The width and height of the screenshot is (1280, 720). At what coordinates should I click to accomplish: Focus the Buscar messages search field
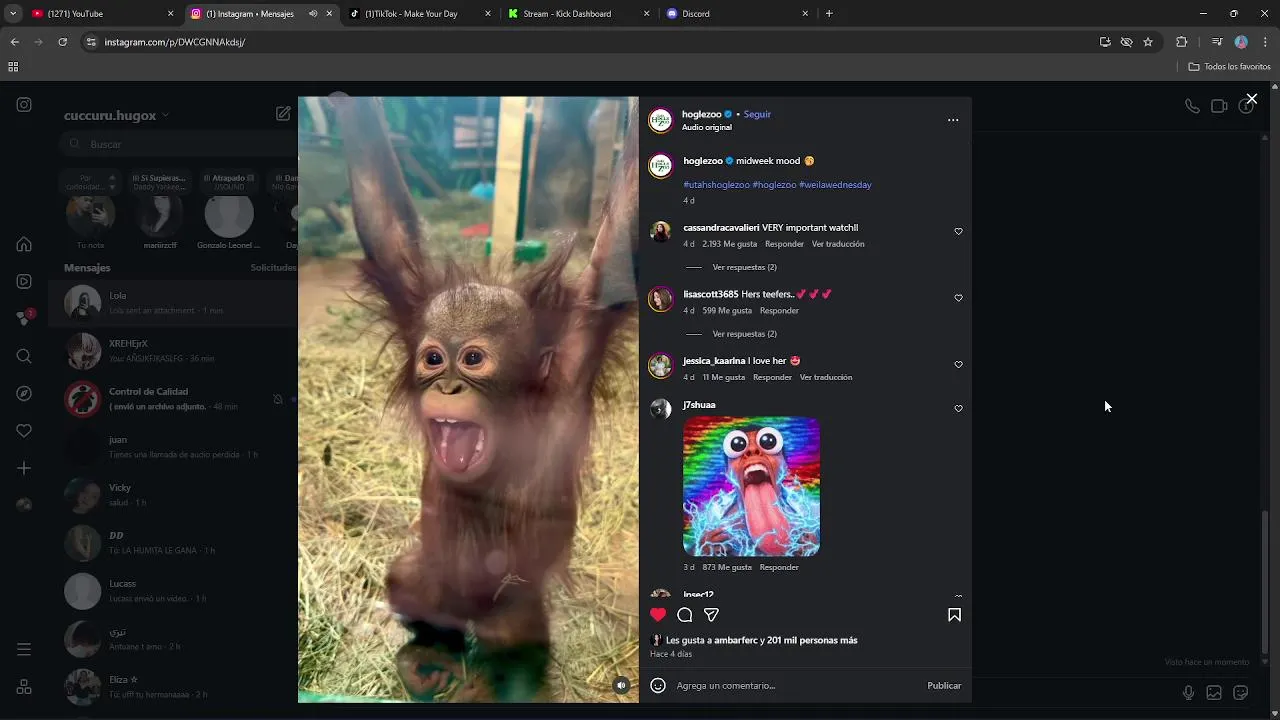click(x=176, y=144)
